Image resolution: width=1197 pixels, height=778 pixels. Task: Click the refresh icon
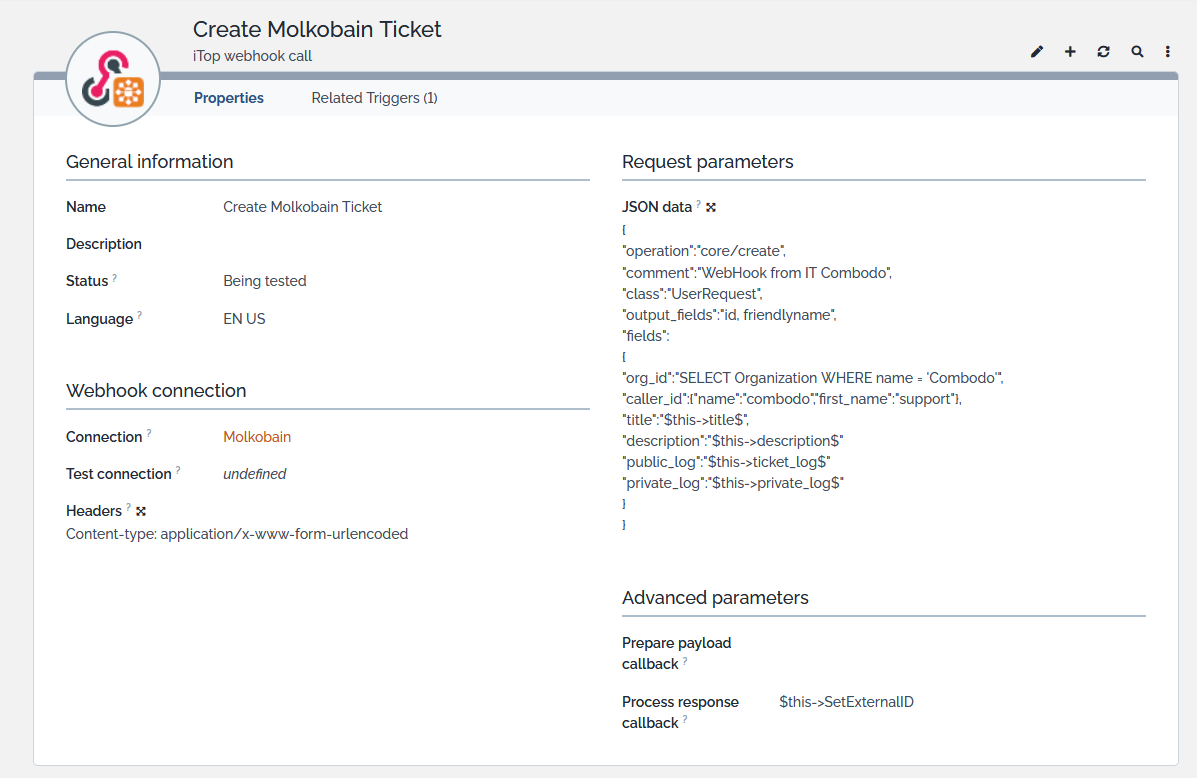pyautogui.click(x=1103, y=52)
